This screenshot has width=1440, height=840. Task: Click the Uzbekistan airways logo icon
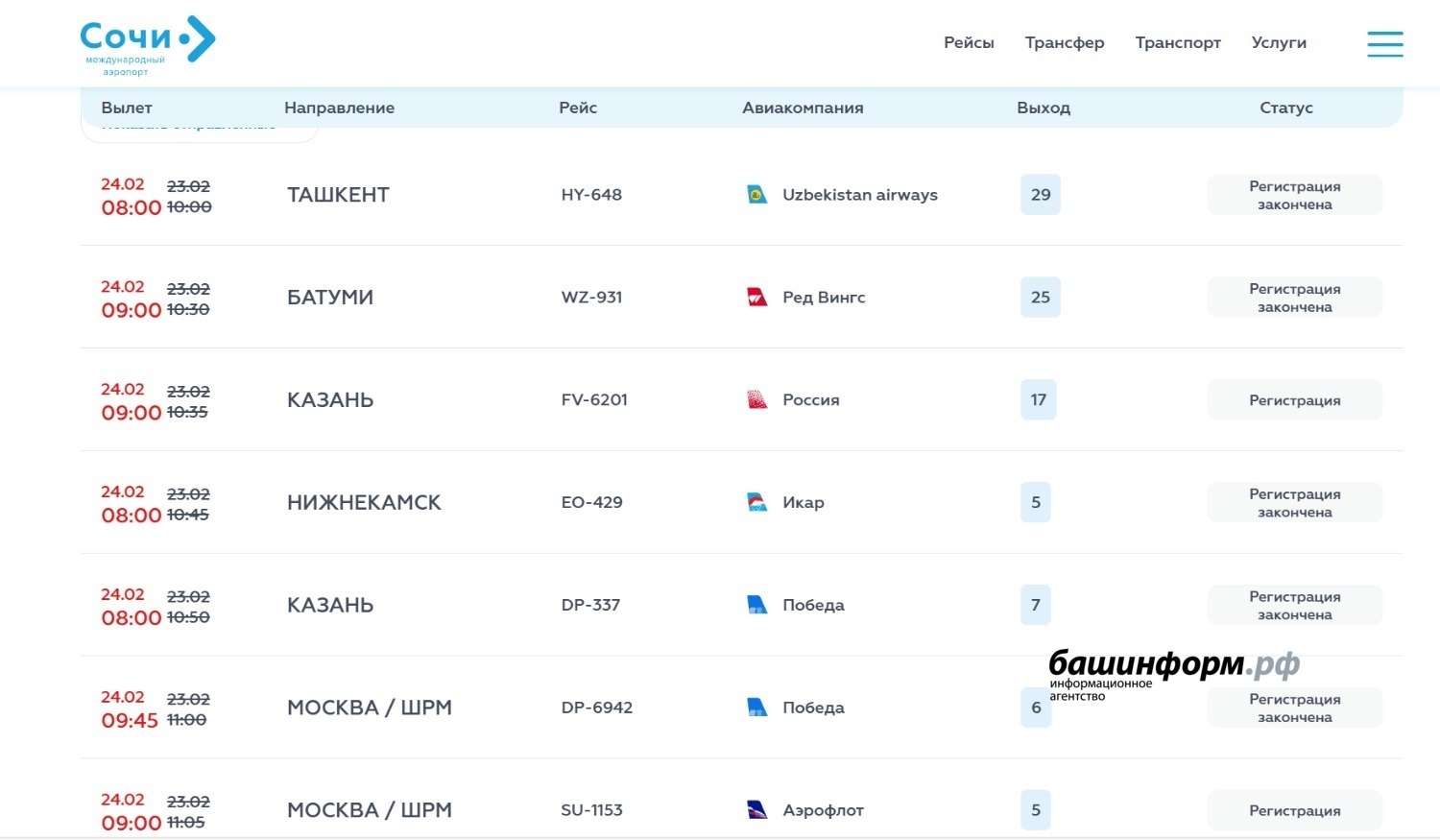(x=757, y=195)
